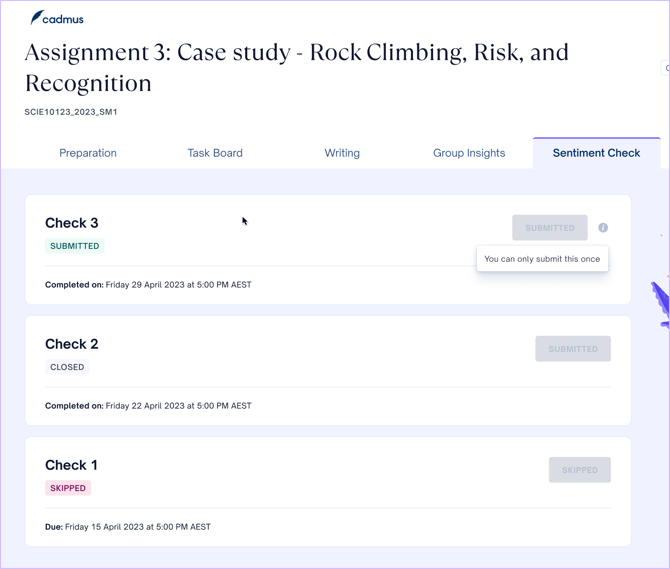Select the Sentiment Check tab
Viewport: 670px width, 569px height.
coord(596,153)
